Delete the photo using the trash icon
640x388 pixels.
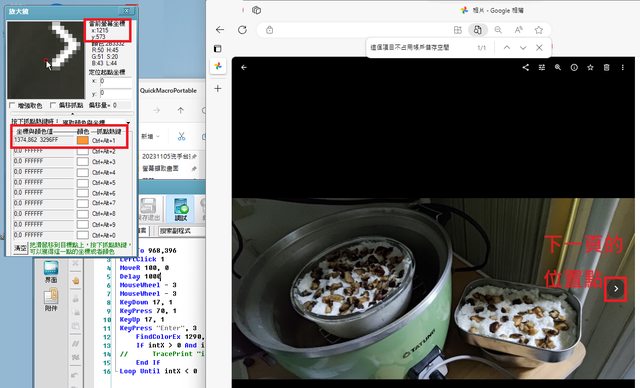[x=607, y=68]
